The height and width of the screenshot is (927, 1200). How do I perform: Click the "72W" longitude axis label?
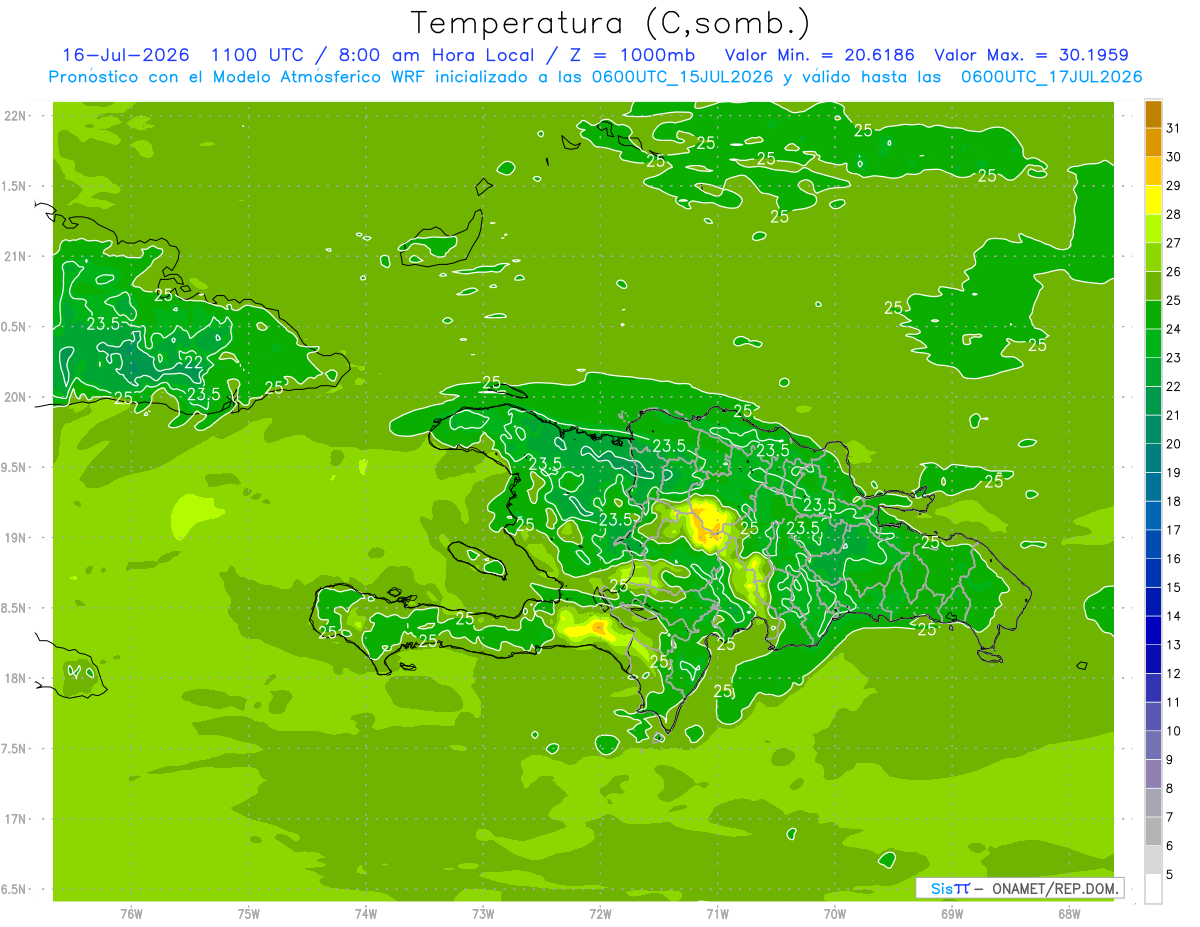click(600, 914)
